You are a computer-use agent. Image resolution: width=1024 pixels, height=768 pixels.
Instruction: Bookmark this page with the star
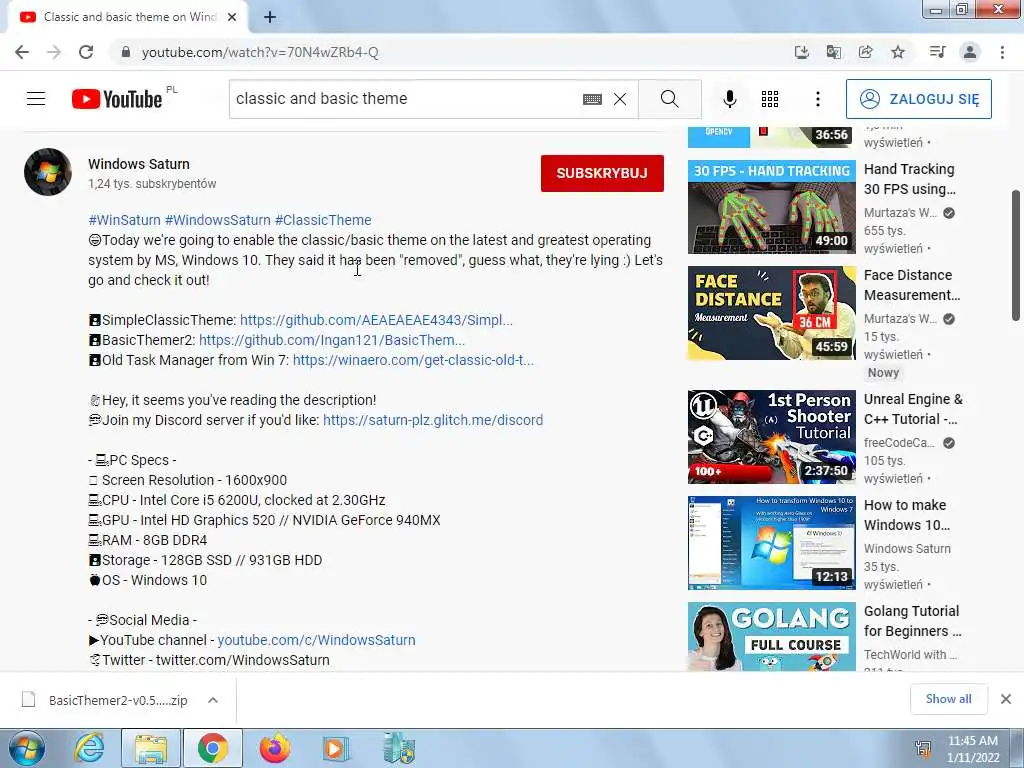[898, 52]
